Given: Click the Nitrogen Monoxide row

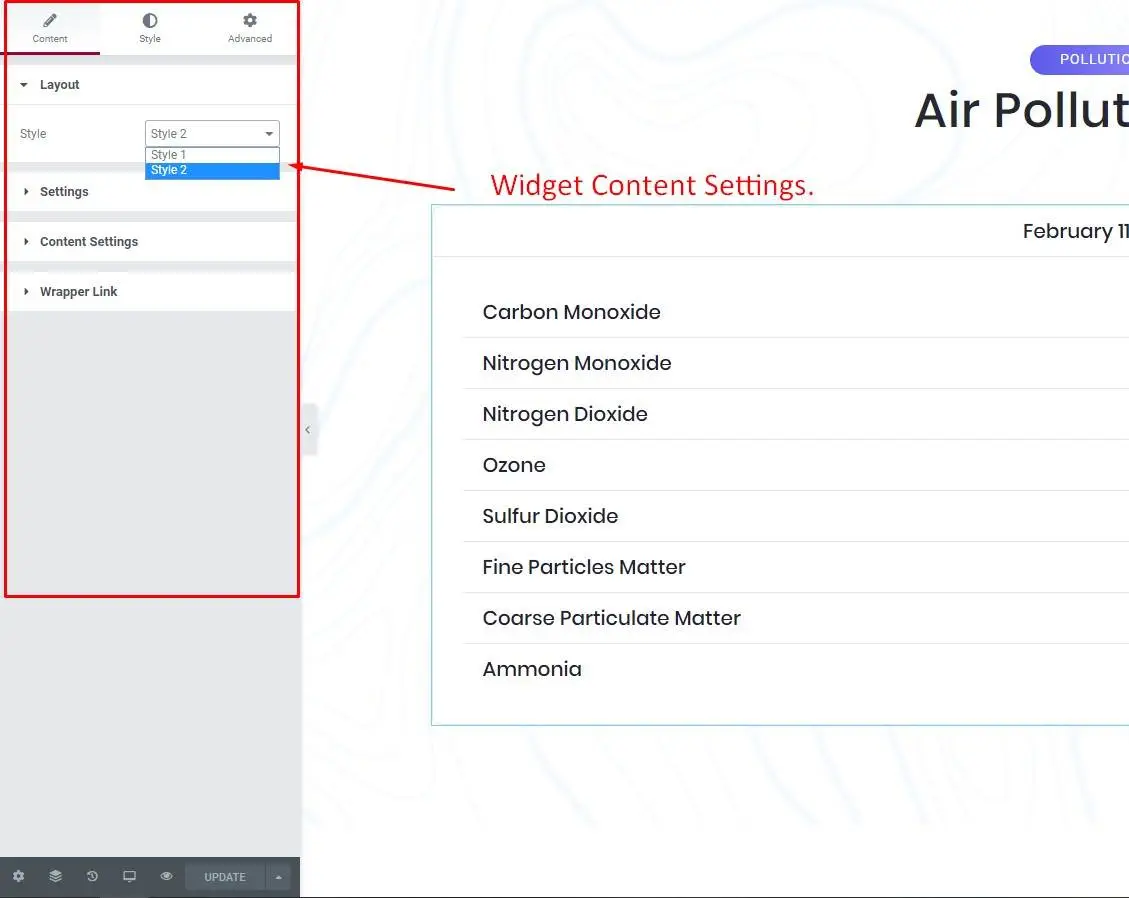Looking at the screenshot, I should (x=796, y=364).
